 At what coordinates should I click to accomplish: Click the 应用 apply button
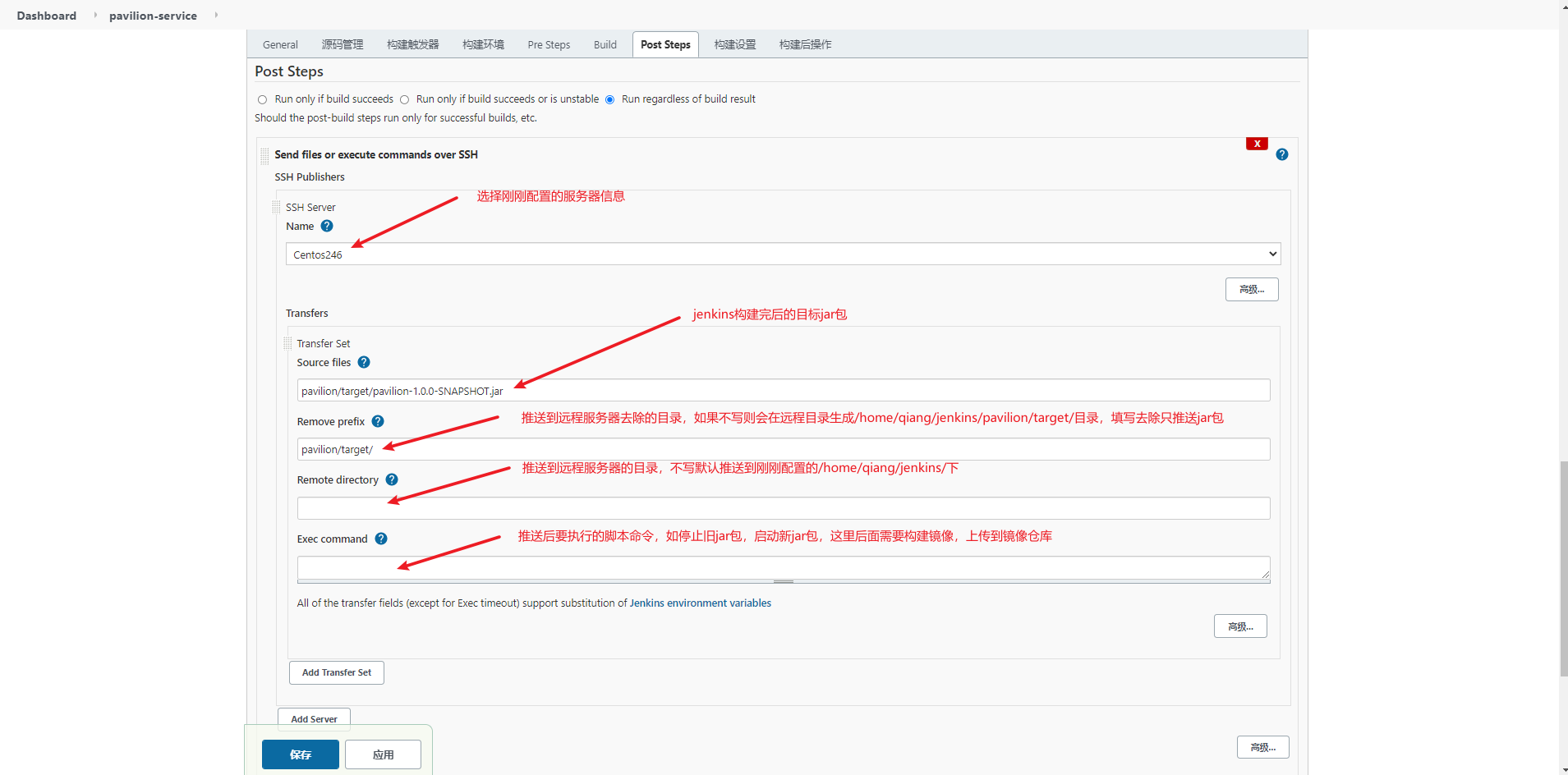[383, 754]
